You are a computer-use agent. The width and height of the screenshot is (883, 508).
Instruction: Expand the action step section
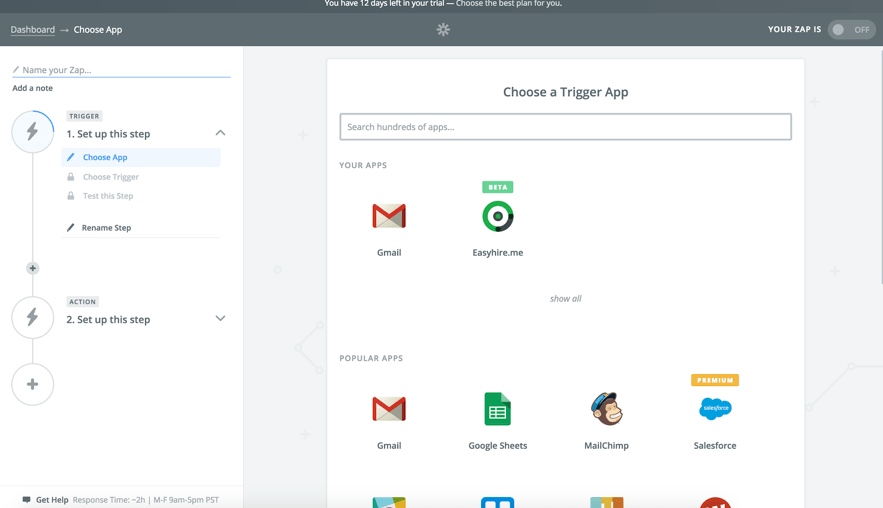tap(220, 319)
